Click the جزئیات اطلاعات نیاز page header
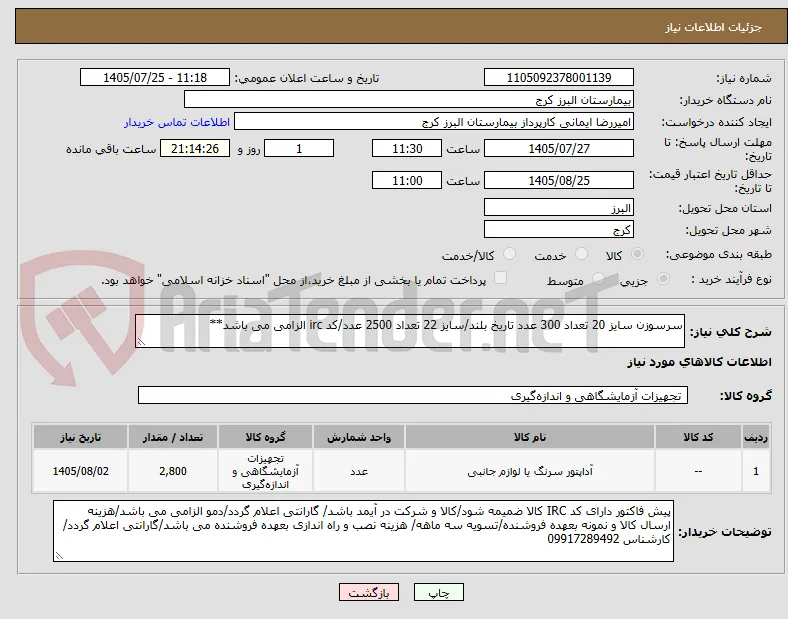Viewport: 788px width, 619px height. (x=713, y=27)
